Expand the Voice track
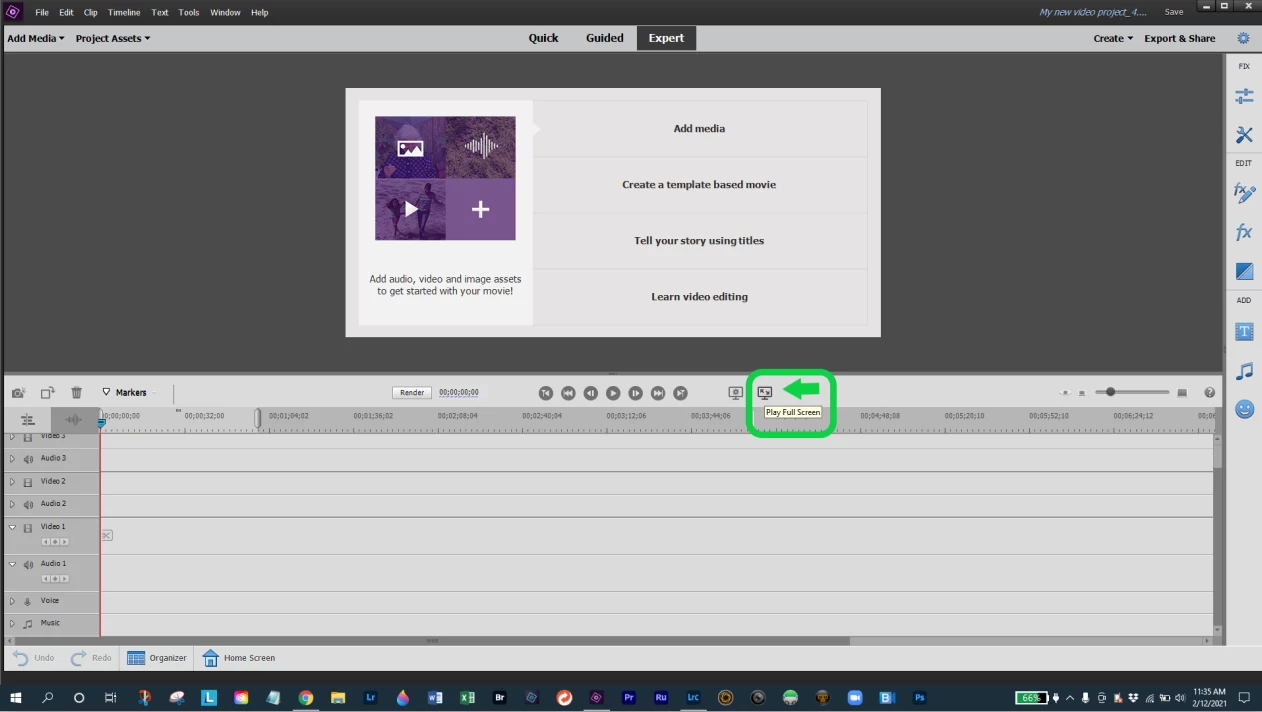Viewport: 1262px width, 712px height. (x=12, y=601)
